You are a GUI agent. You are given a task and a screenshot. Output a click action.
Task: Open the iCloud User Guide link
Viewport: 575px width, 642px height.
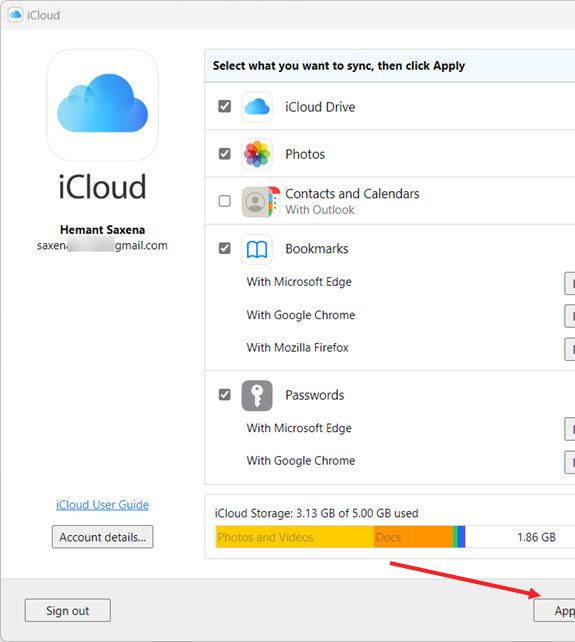102,504
